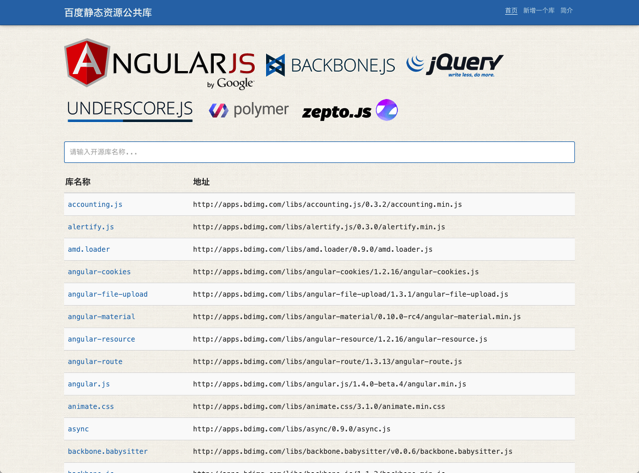Open the angular-route library link
This screenshot has height=473, width=639.
pos(95,361)
